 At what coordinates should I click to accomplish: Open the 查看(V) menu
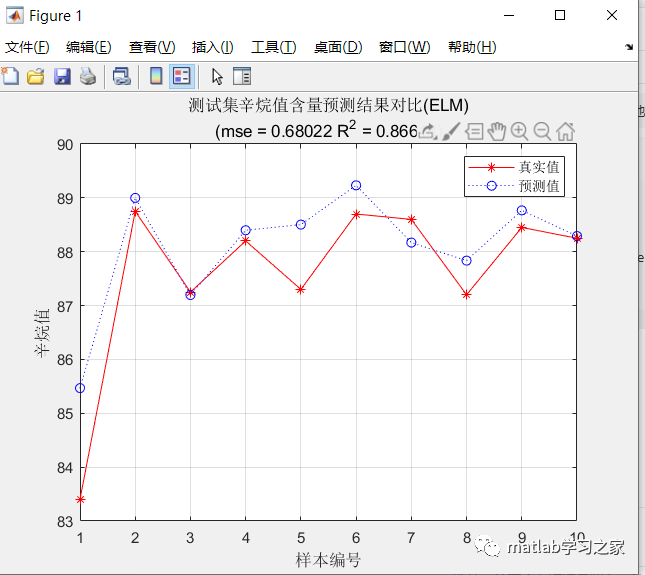point(152,47)
